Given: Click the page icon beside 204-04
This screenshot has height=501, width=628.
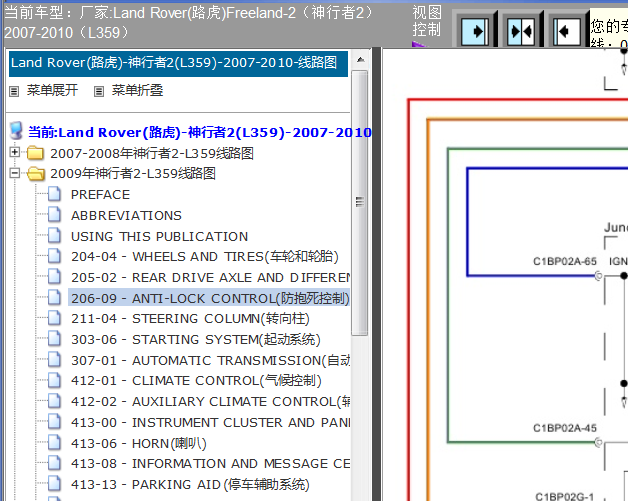Looking at the screenshot, I should click(54, 256).
